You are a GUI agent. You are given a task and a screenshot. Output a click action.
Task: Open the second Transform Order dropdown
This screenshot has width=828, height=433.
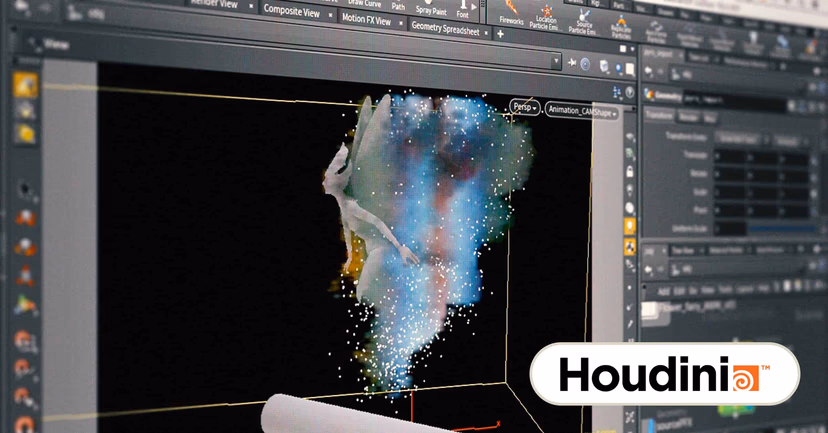click(789, 141)
